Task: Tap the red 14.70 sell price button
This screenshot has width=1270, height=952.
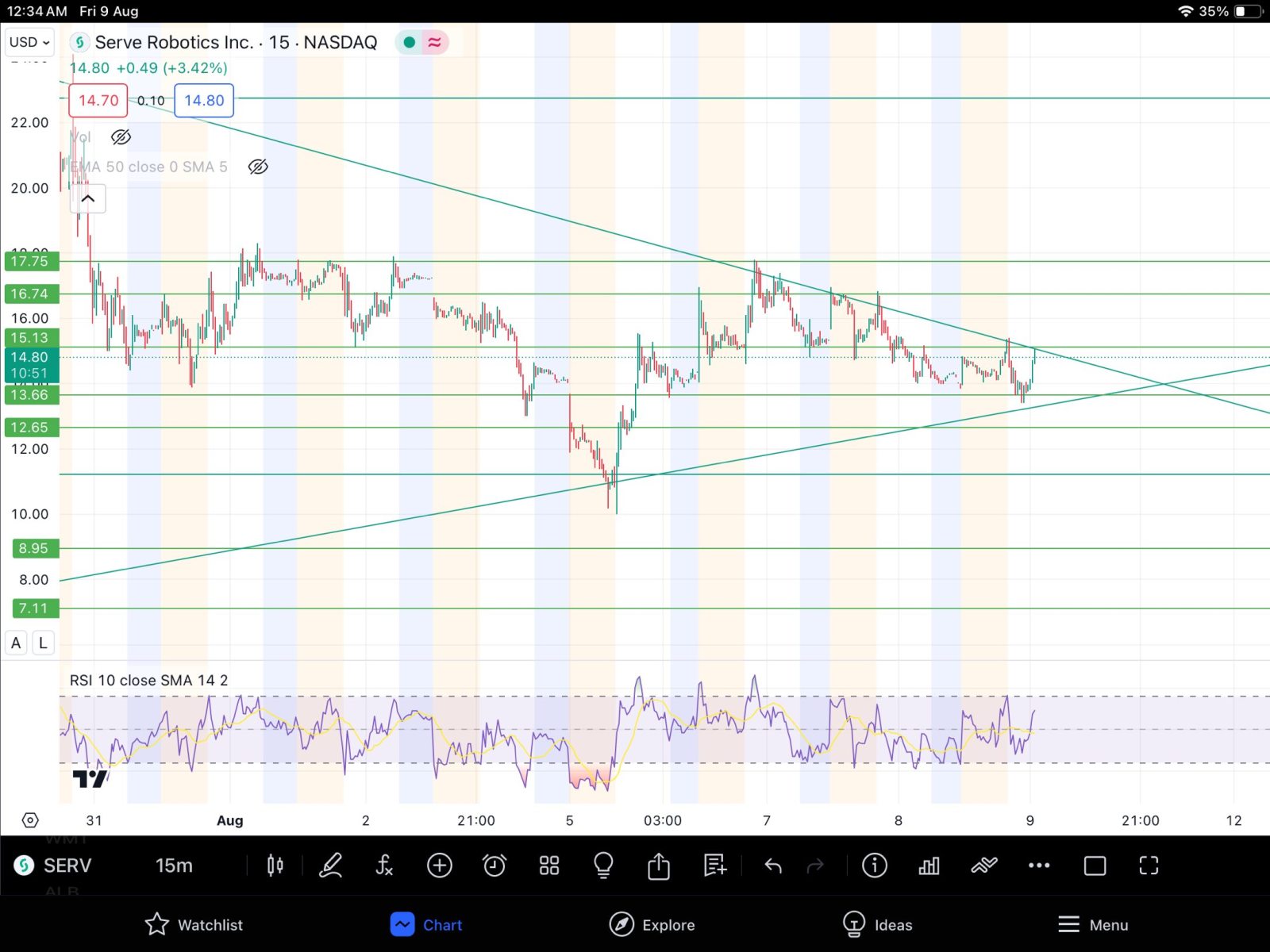Action: pos(98,100)
